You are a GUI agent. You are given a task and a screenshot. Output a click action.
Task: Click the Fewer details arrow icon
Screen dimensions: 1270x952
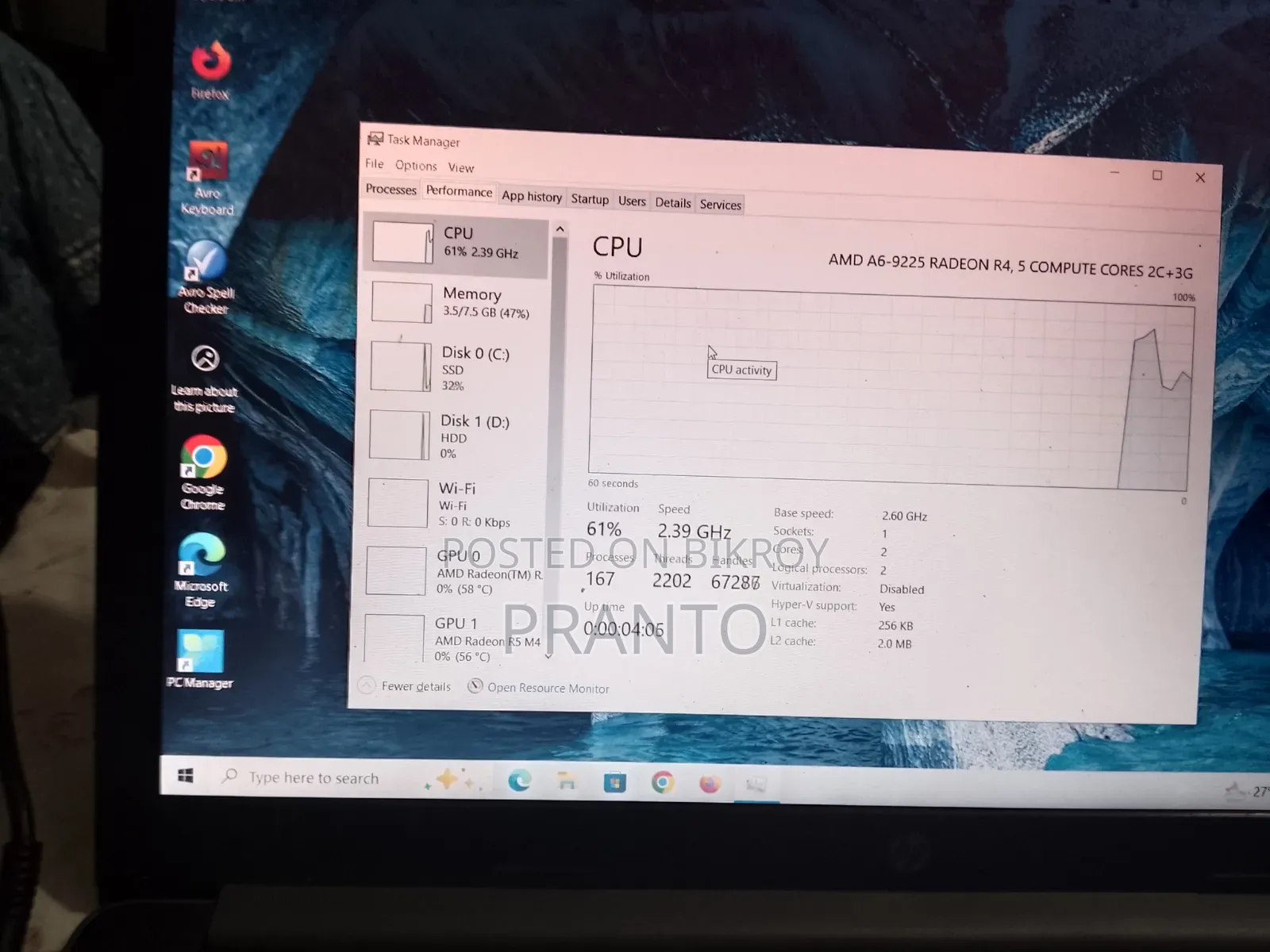click(x=366, y=685)
